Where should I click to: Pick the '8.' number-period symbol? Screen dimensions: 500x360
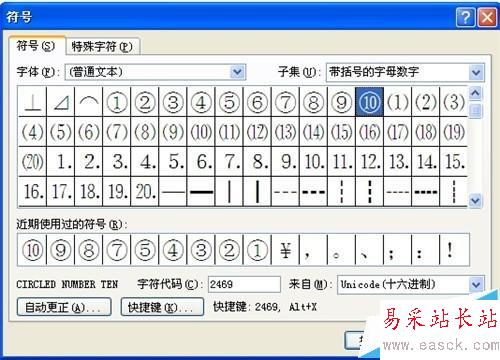(x=257, y=162)
